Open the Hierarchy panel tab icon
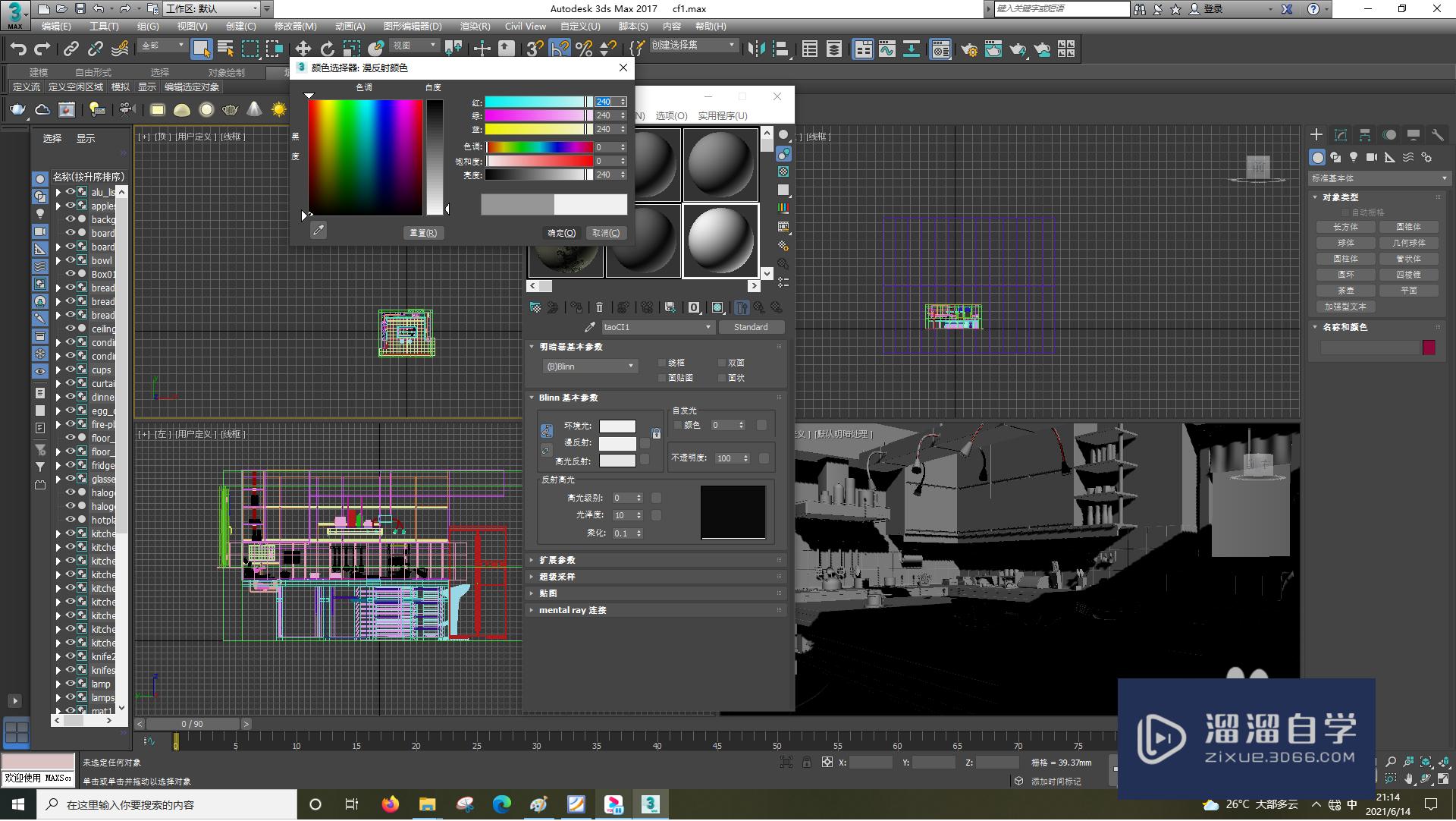 pyautogui.click(x=1365, y=135)
